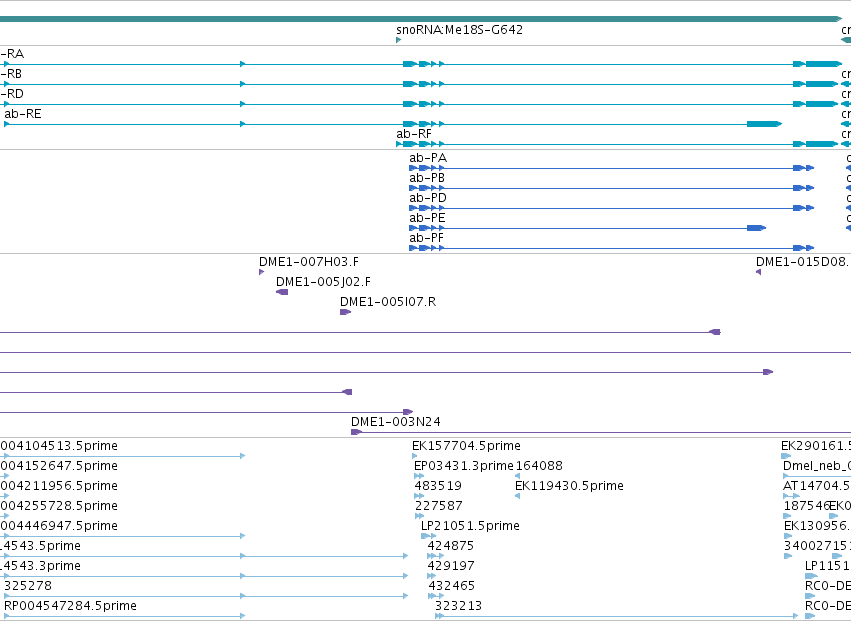
Task: Click the 004211956.5prime EST label
Action: [x=59, y=486]
